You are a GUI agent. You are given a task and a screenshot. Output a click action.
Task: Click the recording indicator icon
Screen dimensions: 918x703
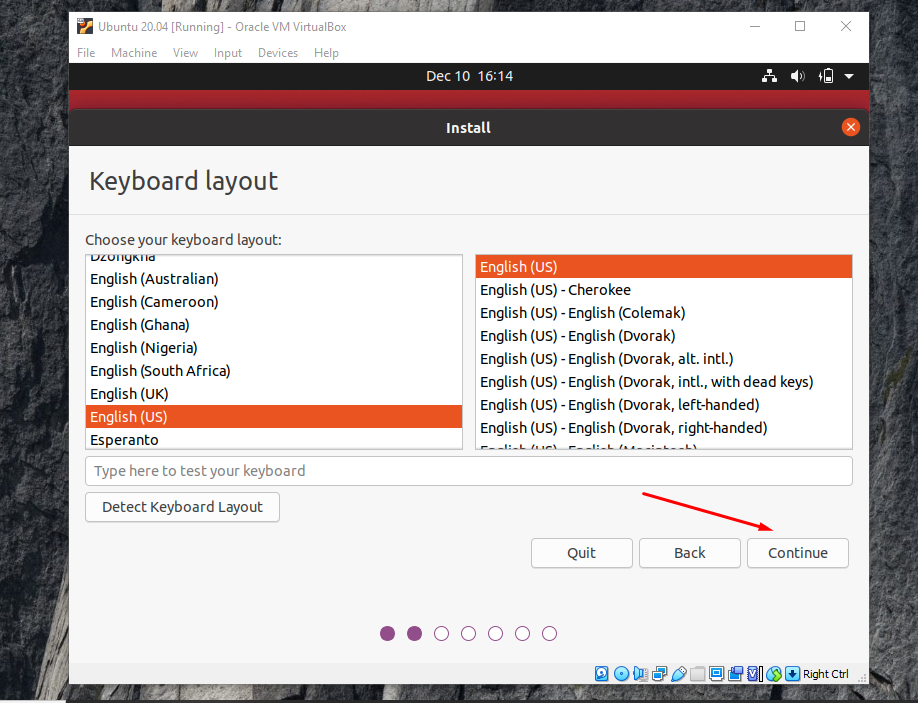735,673
